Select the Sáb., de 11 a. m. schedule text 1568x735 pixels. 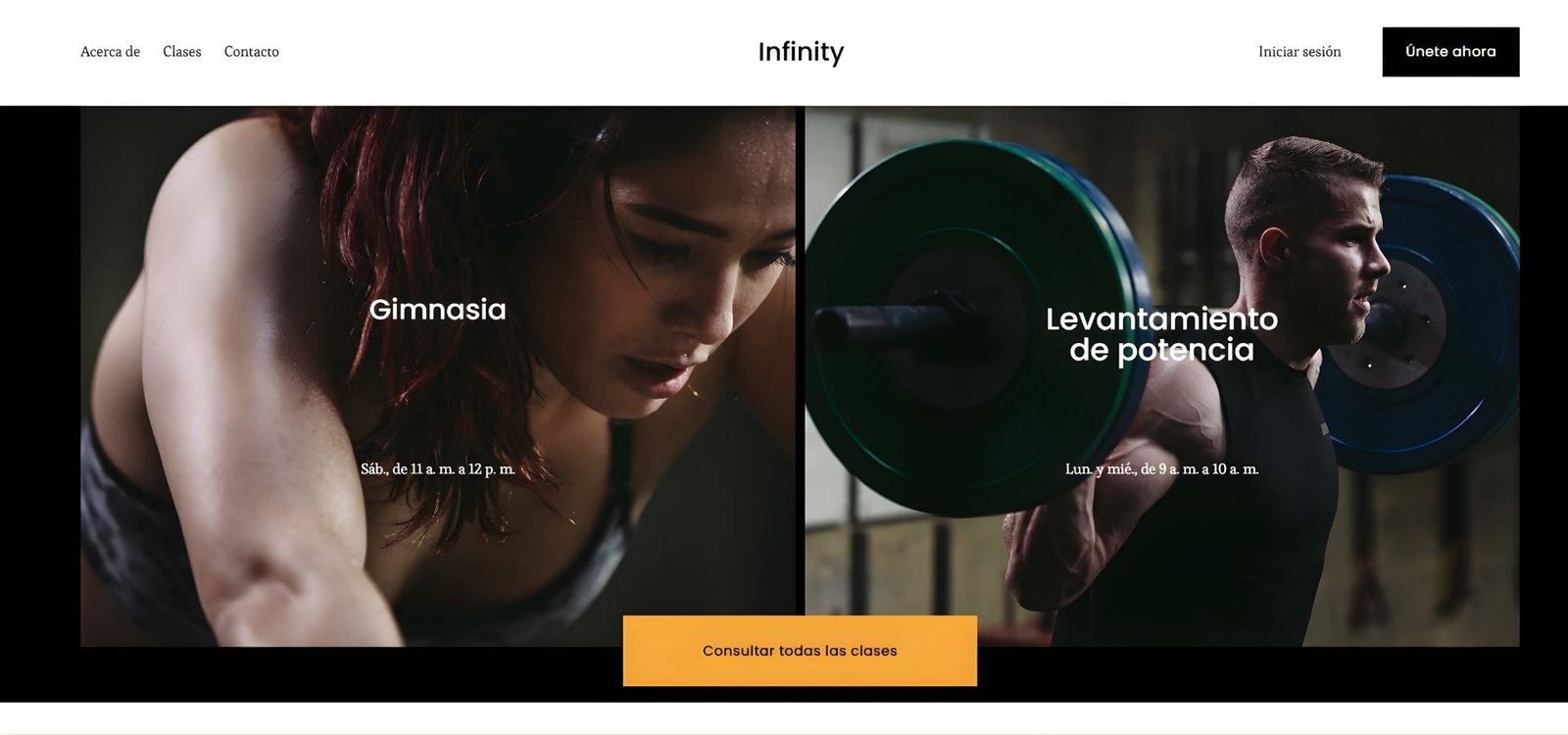click(x=437, y=469)
